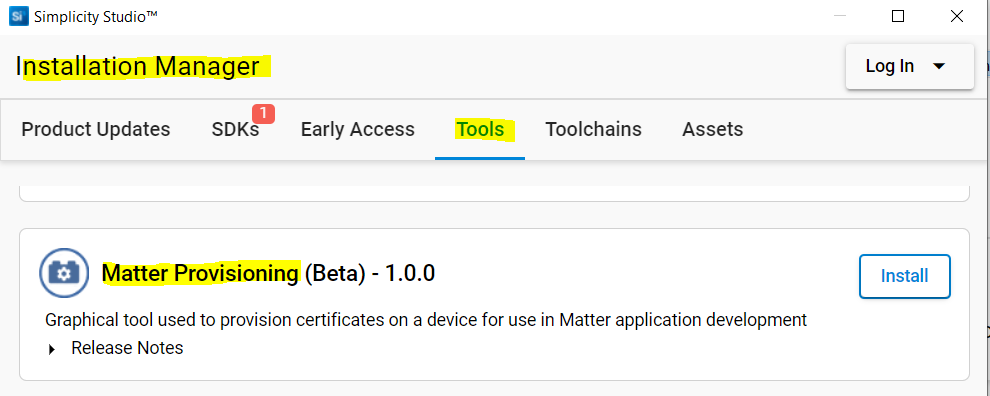Click the Matter Provisioning (Beta) title
Screen dimensions: 990x396
pyautogui.click(x=268, y=273)
